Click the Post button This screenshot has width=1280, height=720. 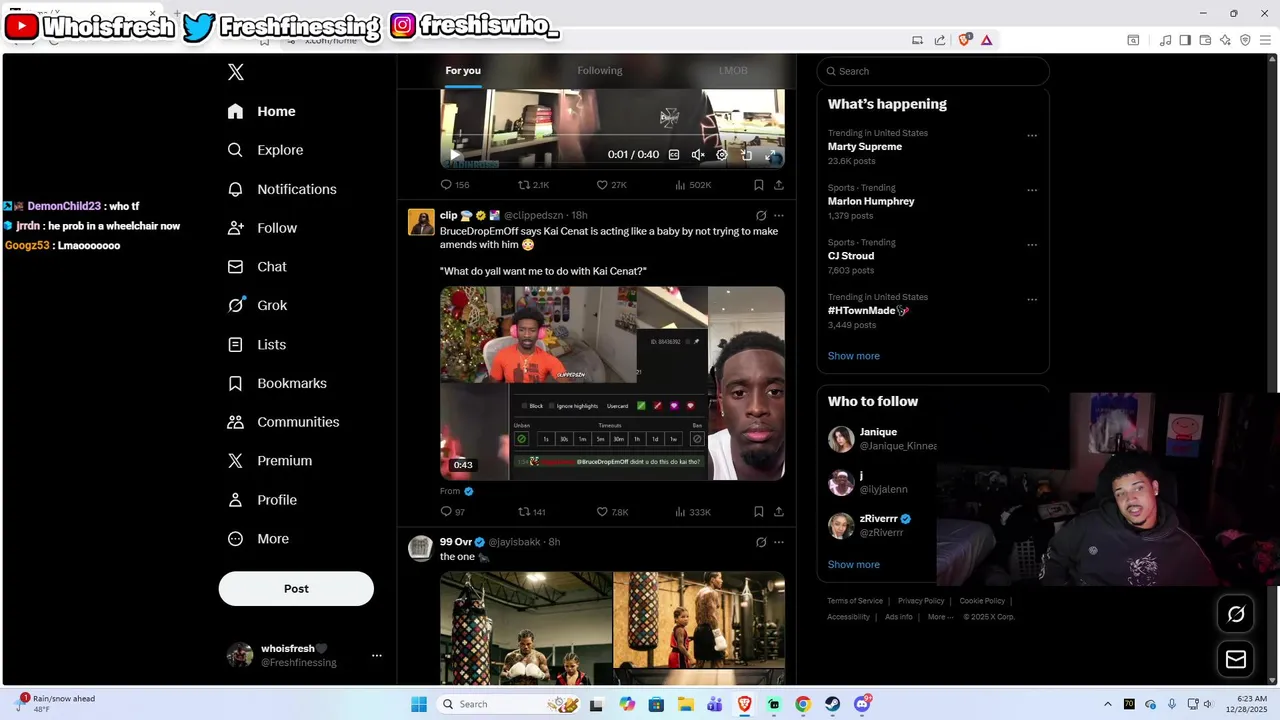pyautogui.click(x=296, y=589)
